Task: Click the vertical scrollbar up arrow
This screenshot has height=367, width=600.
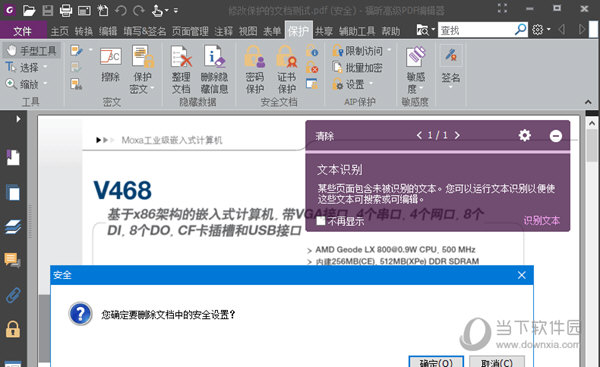Action: pos(592,123)
